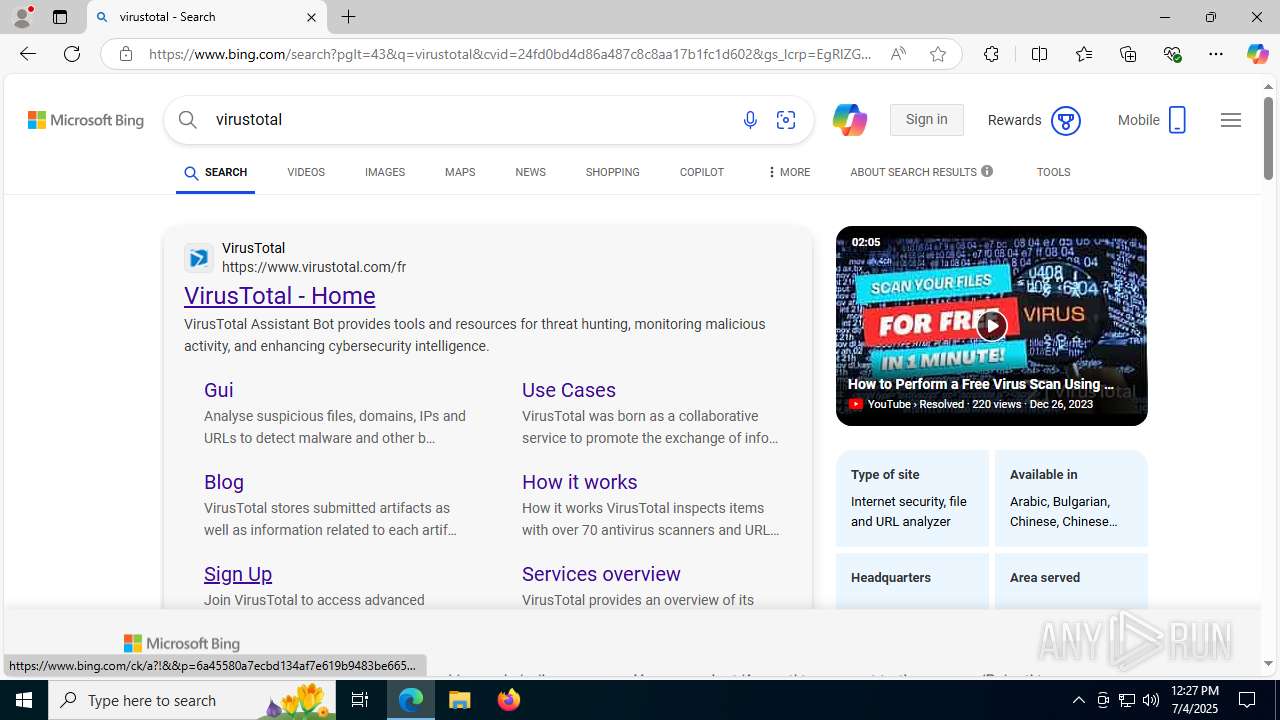Search using an image camera icon
Screen dimensions: 1280x720
pos(786,120)
